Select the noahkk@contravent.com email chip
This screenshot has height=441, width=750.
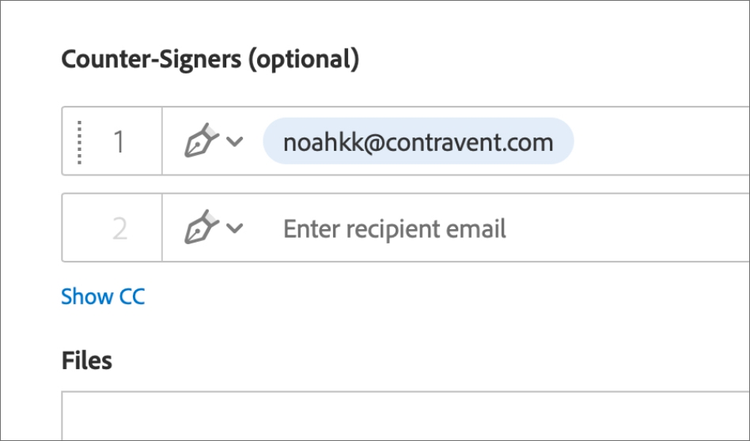pyautogui.click(x=418, y=142)
